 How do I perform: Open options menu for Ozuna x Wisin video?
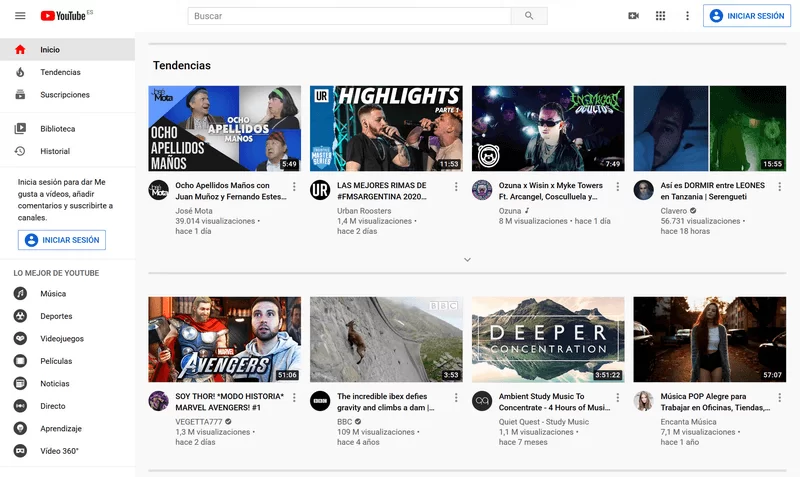click(618, 187)
